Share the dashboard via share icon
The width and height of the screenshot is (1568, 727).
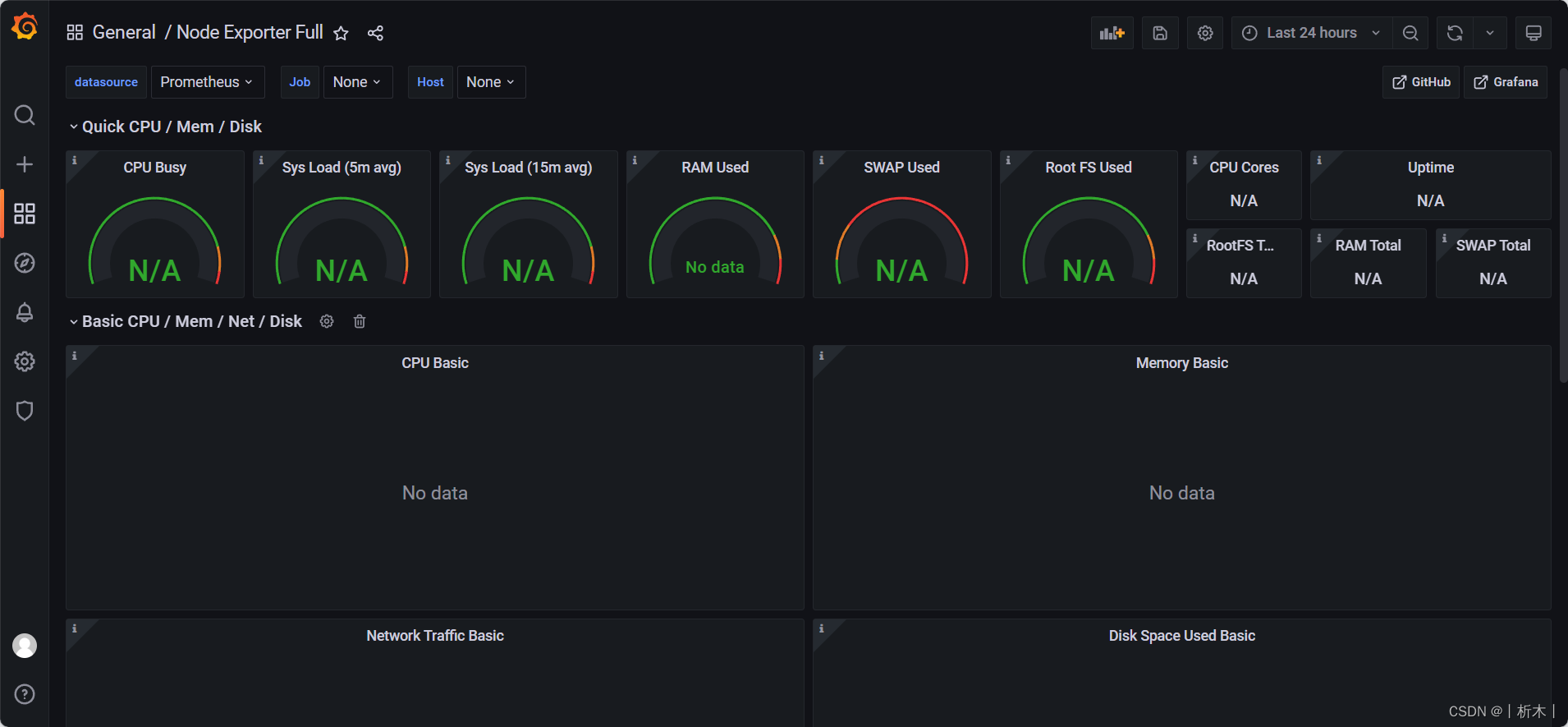(x=375, y=33)
